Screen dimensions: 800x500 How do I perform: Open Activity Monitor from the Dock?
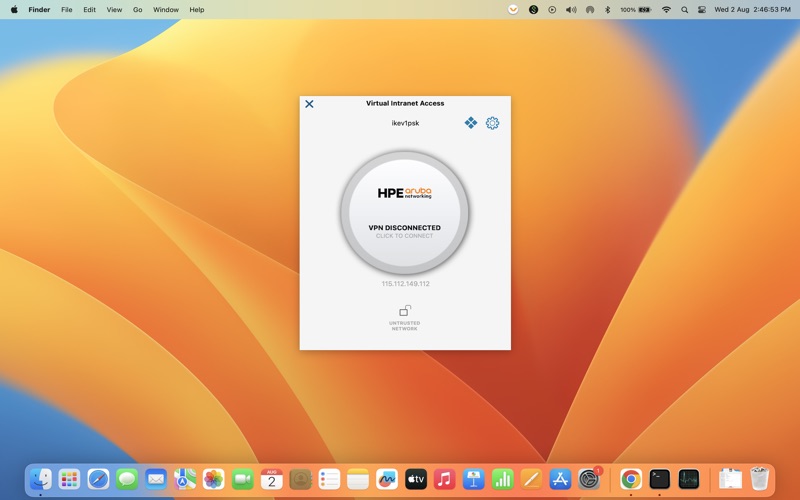(688, 479)
